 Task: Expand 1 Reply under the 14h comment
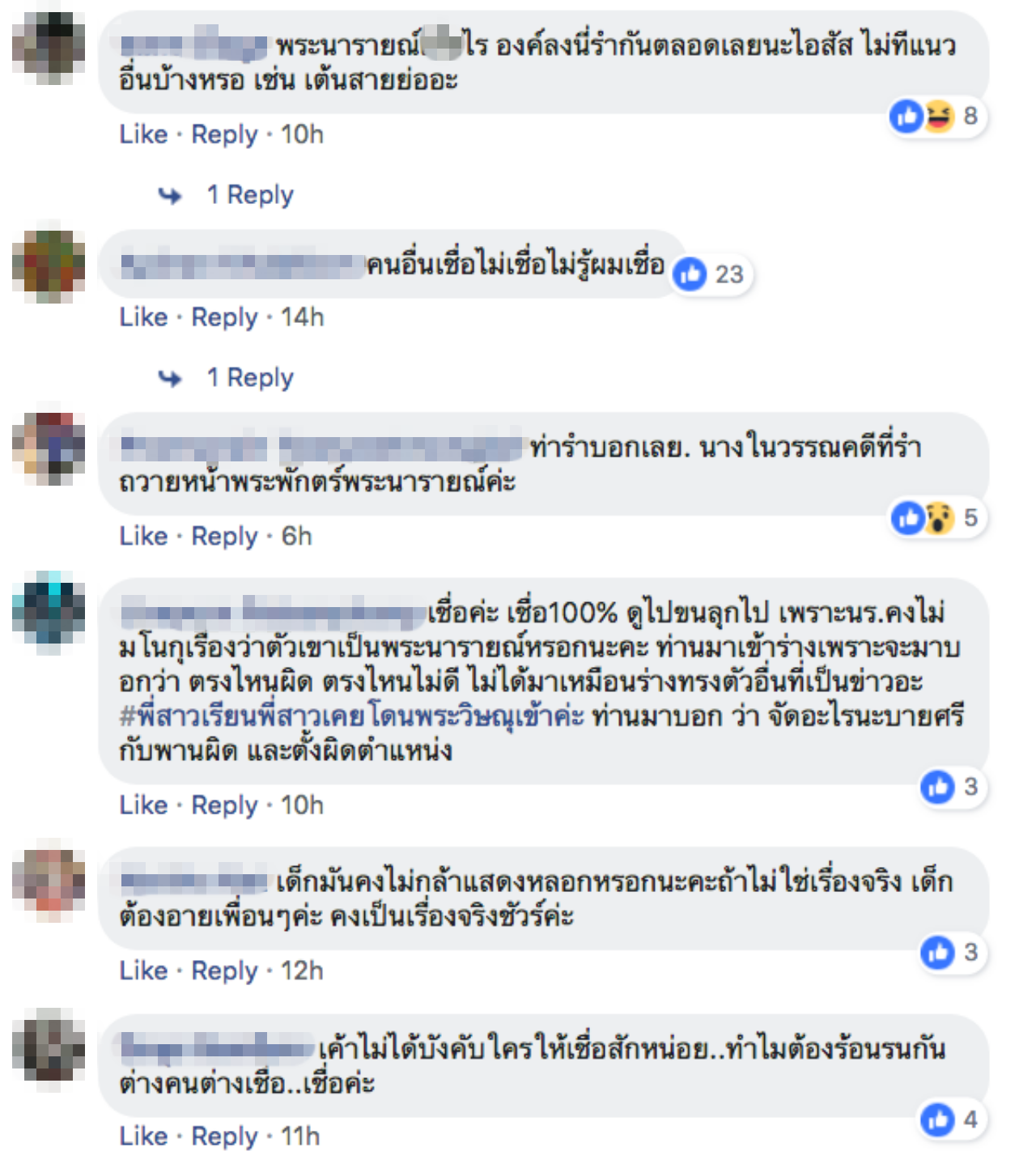pos(250,378)
